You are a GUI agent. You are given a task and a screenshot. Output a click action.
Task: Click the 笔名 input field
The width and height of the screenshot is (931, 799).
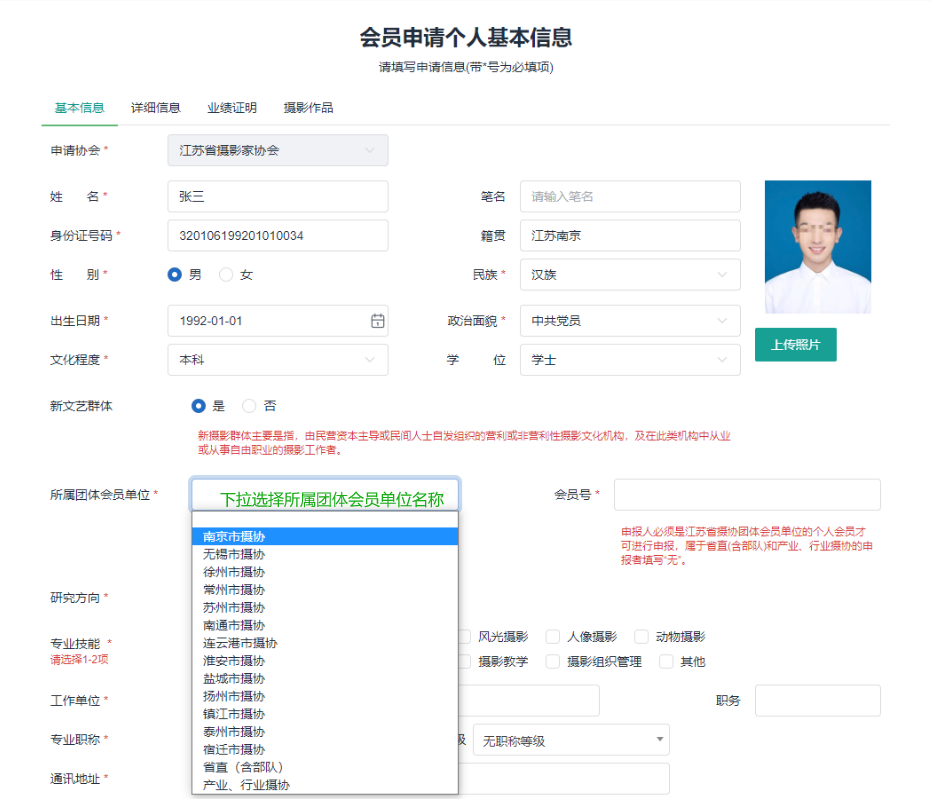pos(629,196)
